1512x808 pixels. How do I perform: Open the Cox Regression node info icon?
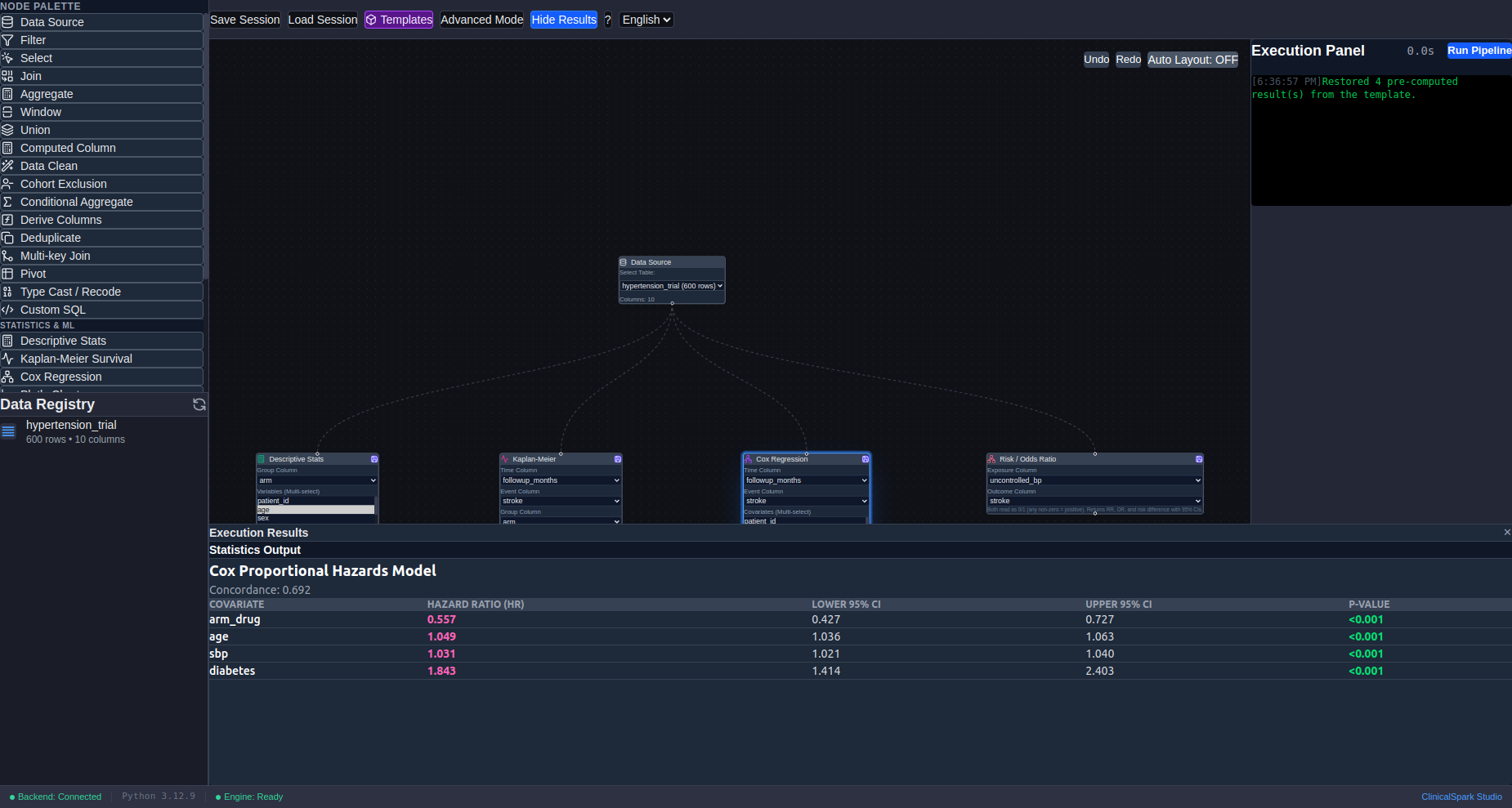[866, 459]
